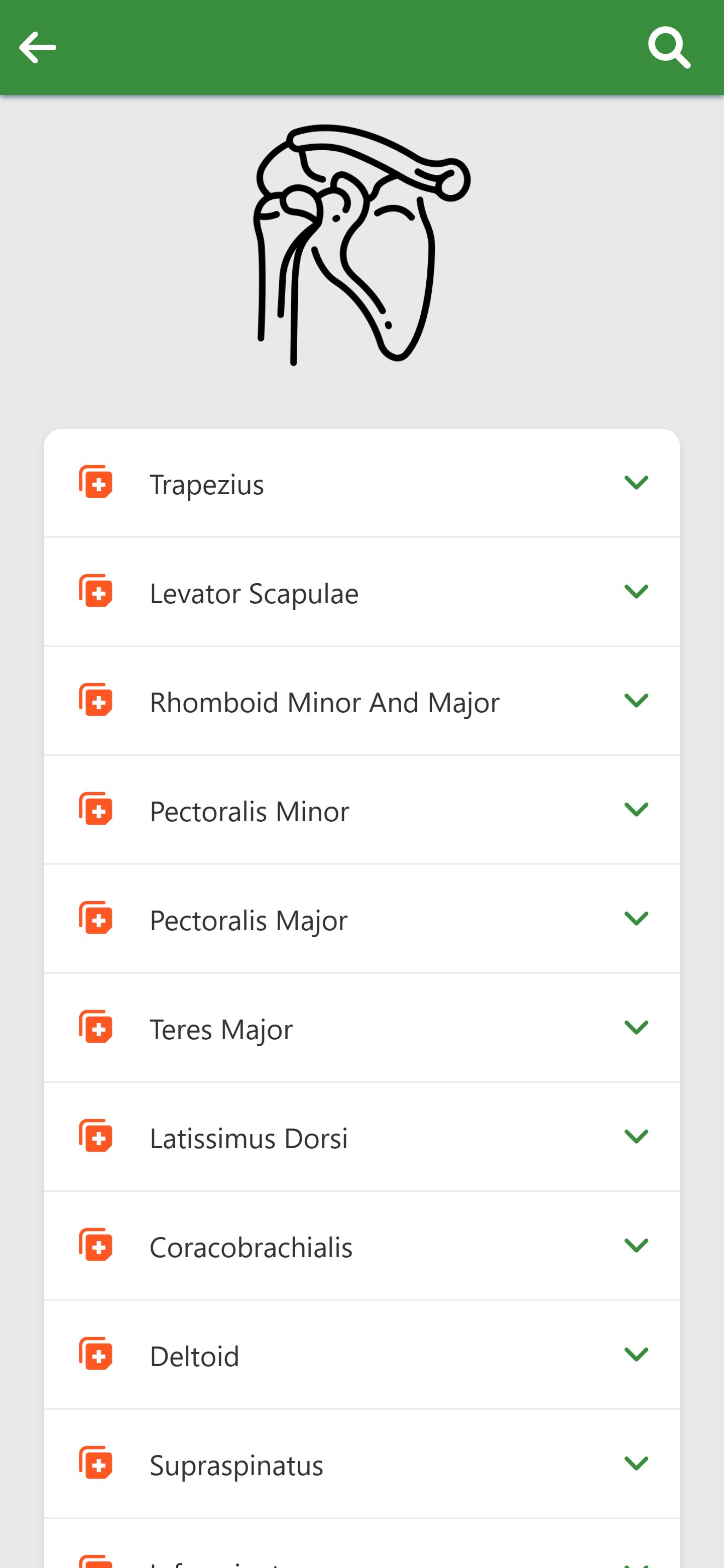Expand the Rhomboid Minor And Major chevron
The image size is (724, 1568).
pos(637,701)
